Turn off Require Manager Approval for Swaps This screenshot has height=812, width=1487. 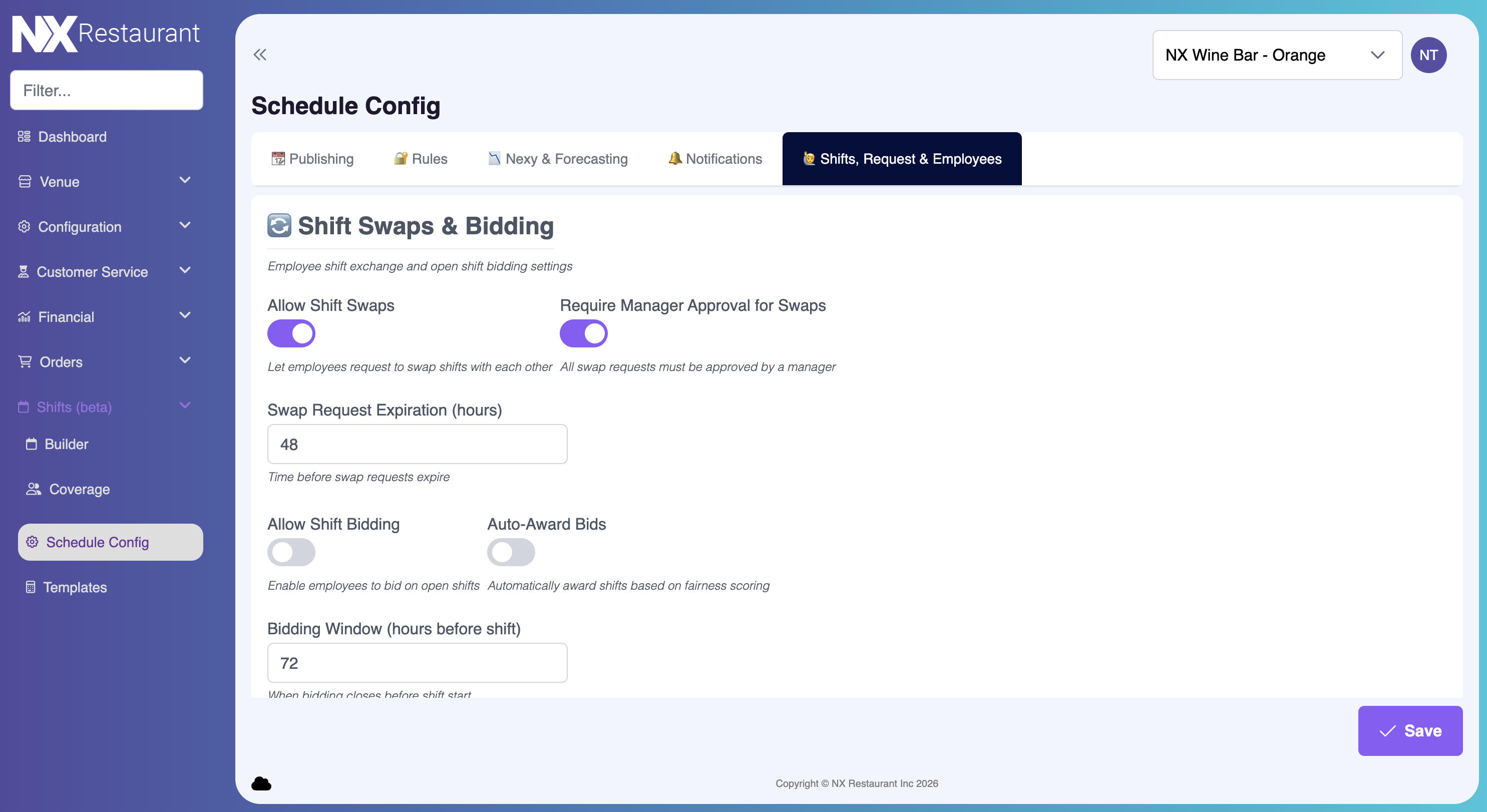584,333
